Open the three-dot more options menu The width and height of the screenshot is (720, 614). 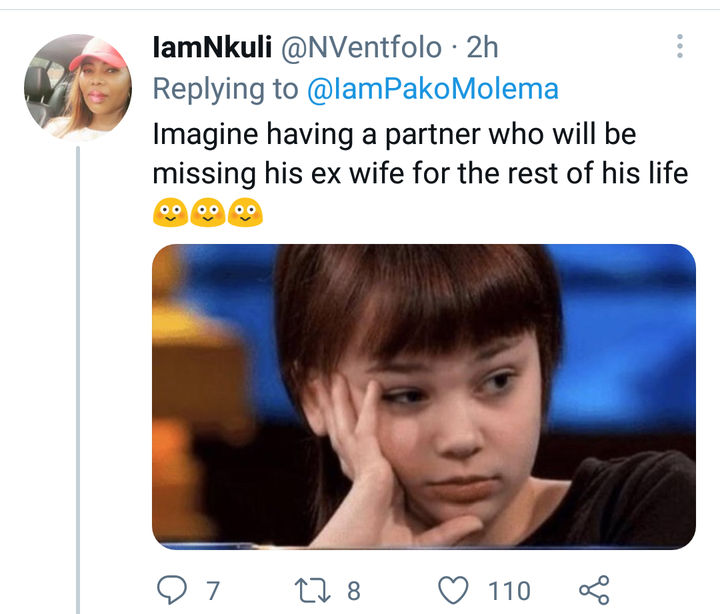[x=680, y=46]
